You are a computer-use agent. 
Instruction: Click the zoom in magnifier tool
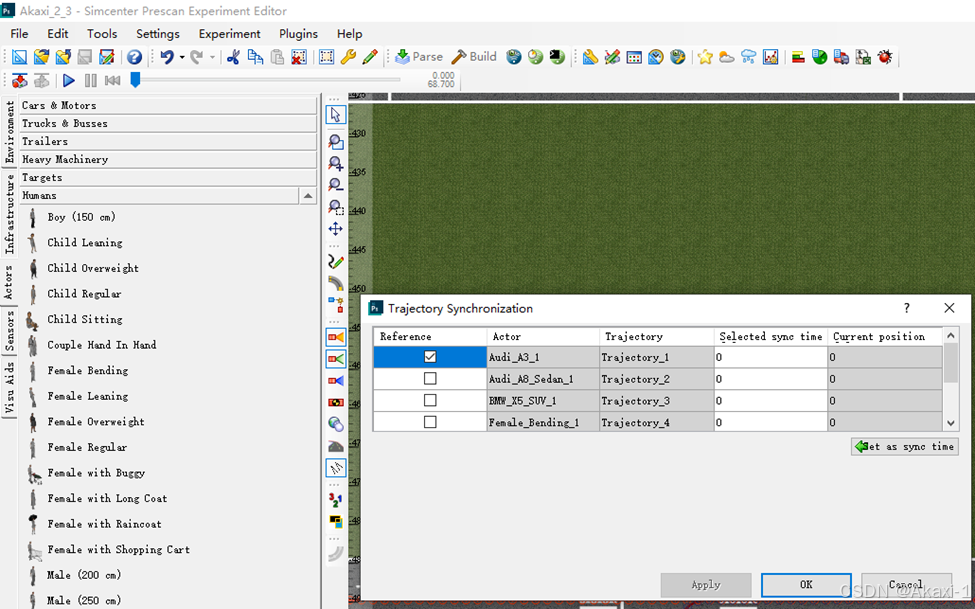[336, 164]
